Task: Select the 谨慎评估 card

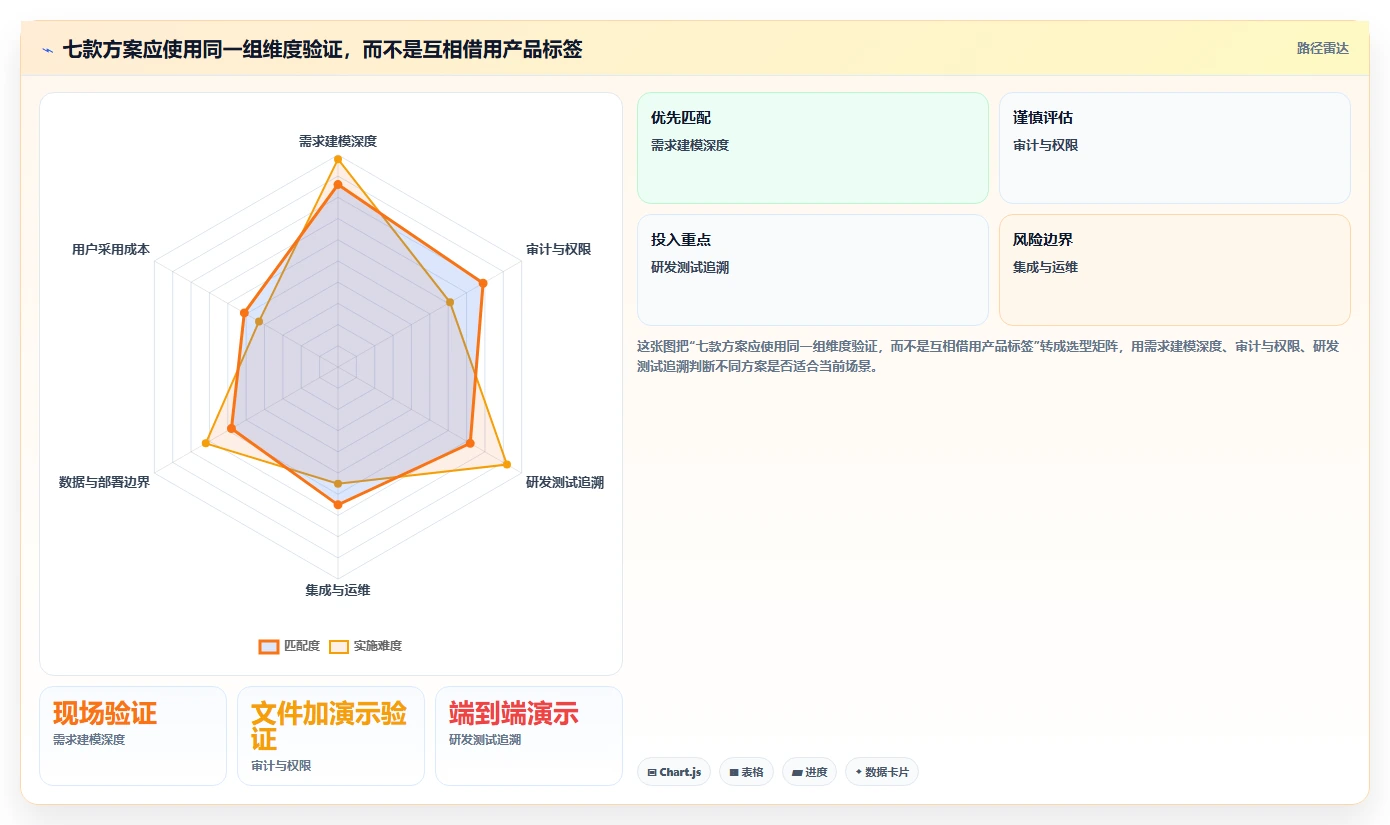Action: [1175, 148]
